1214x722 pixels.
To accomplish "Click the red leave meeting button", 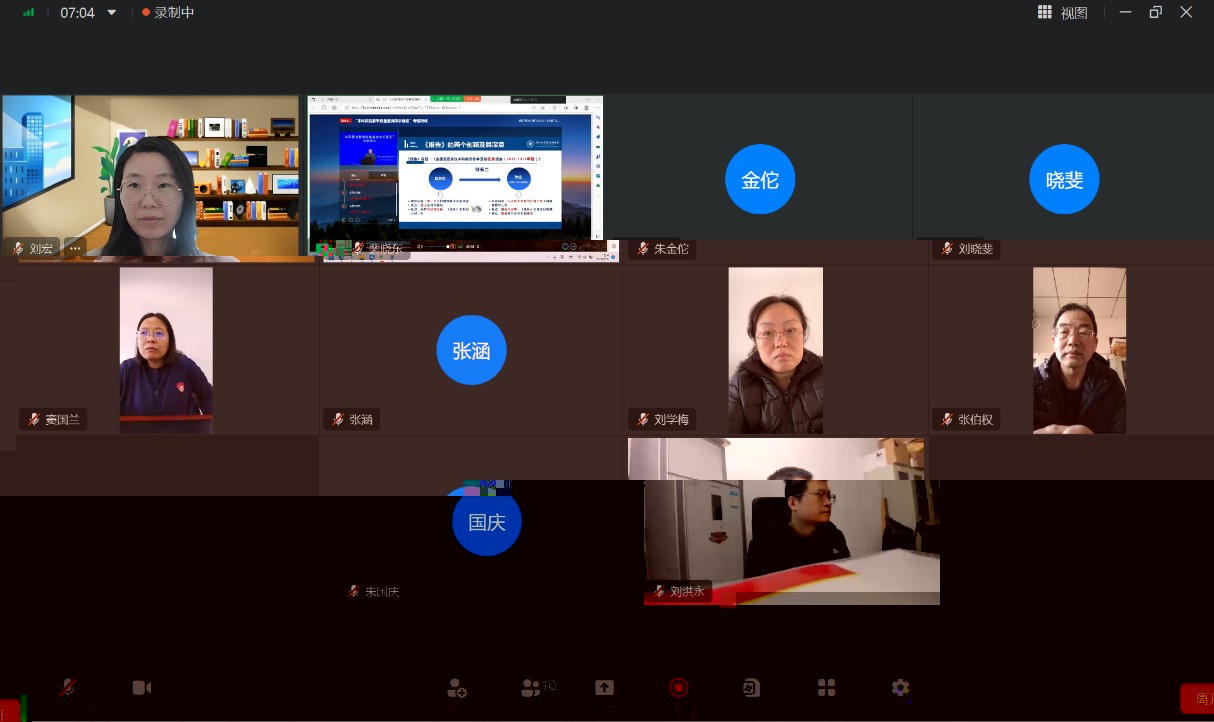I will click(1197, 698).
